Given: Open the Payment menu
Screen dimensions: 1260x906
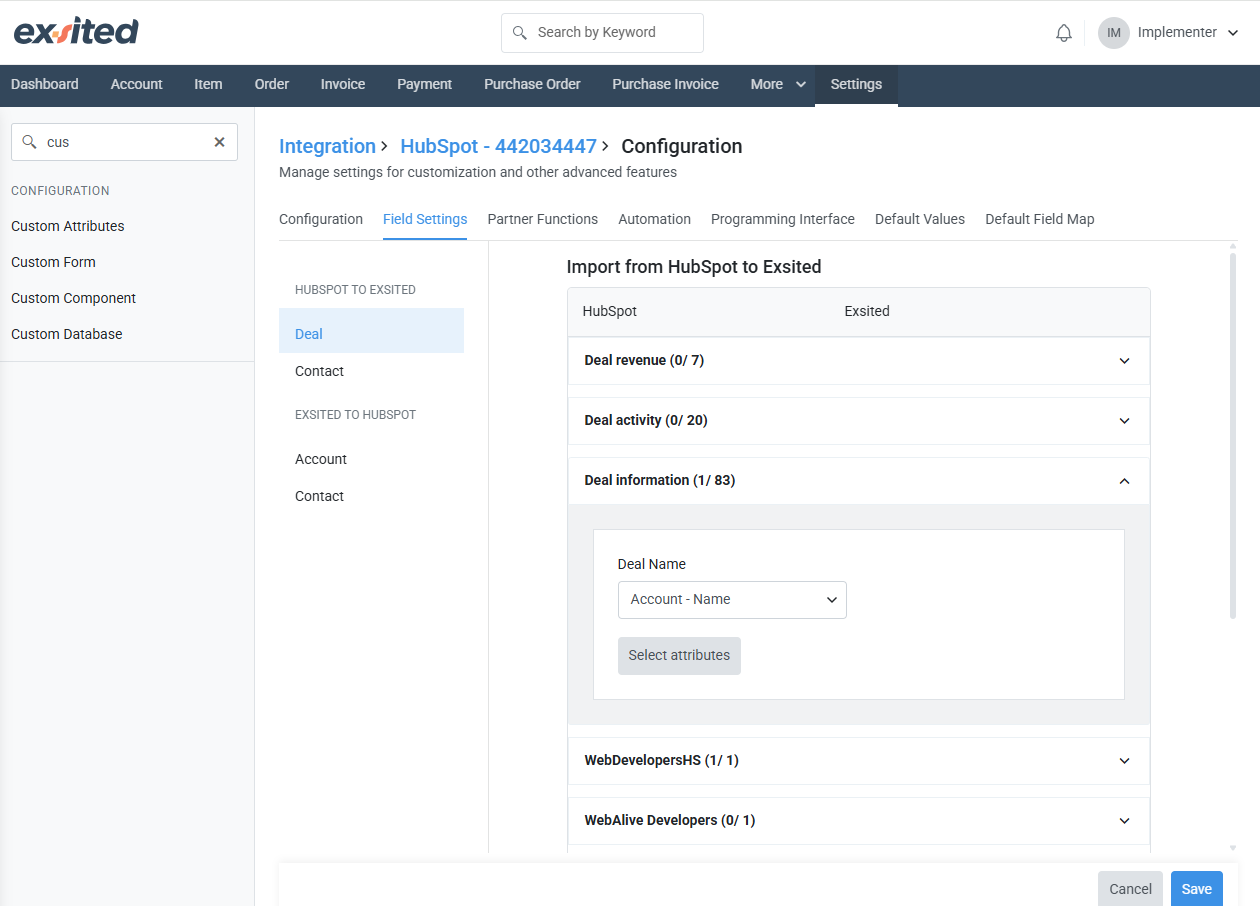Looking at the screenshot, I should pos(424,84).
